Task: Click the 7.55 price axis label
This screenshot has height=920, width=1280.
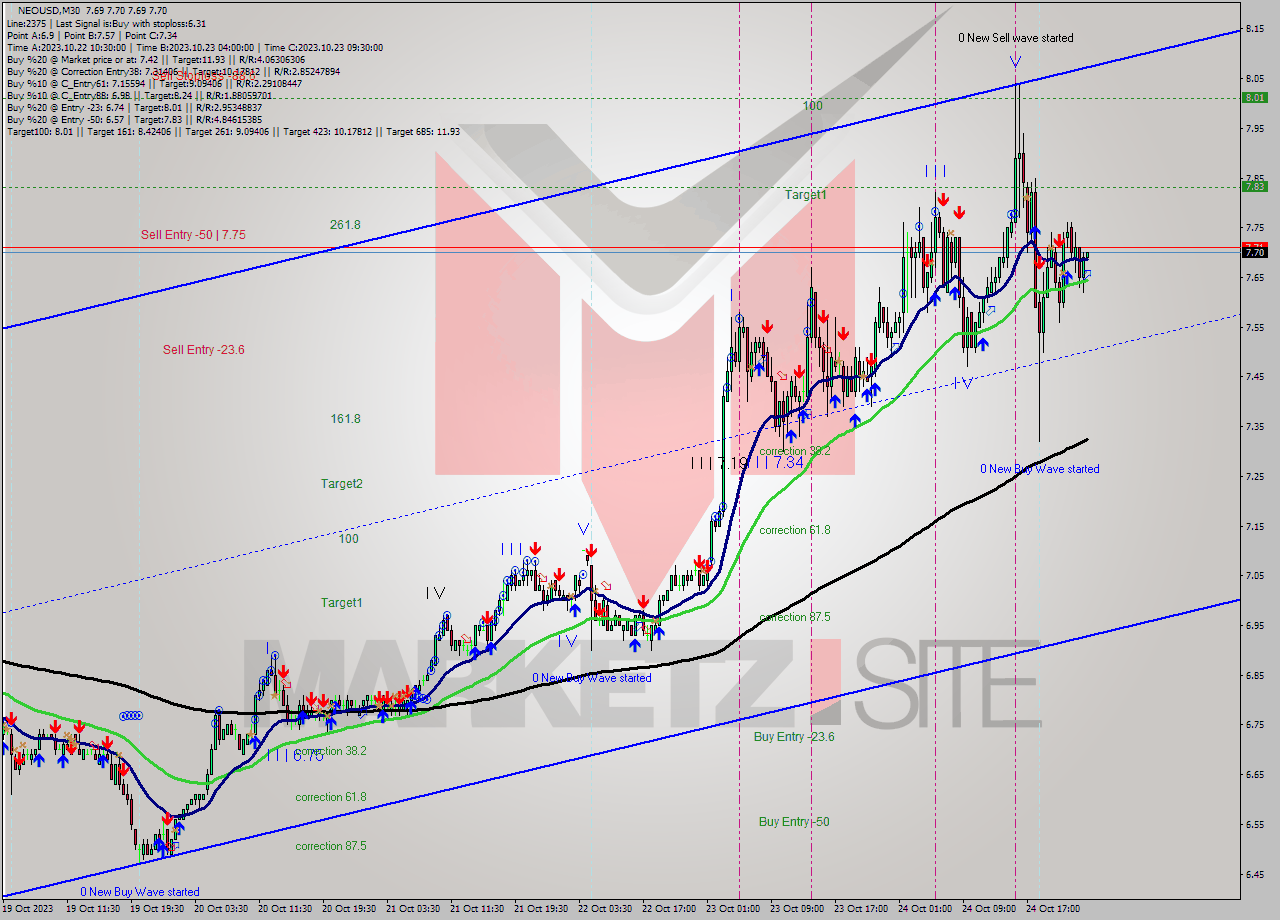Action: click(1255, 327)
